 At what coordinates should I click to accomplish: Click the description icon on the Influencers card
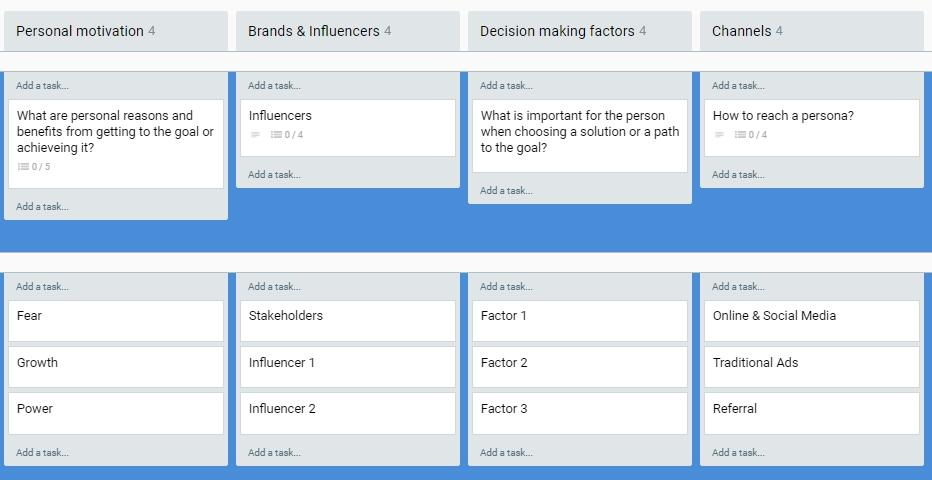(255, 135)
